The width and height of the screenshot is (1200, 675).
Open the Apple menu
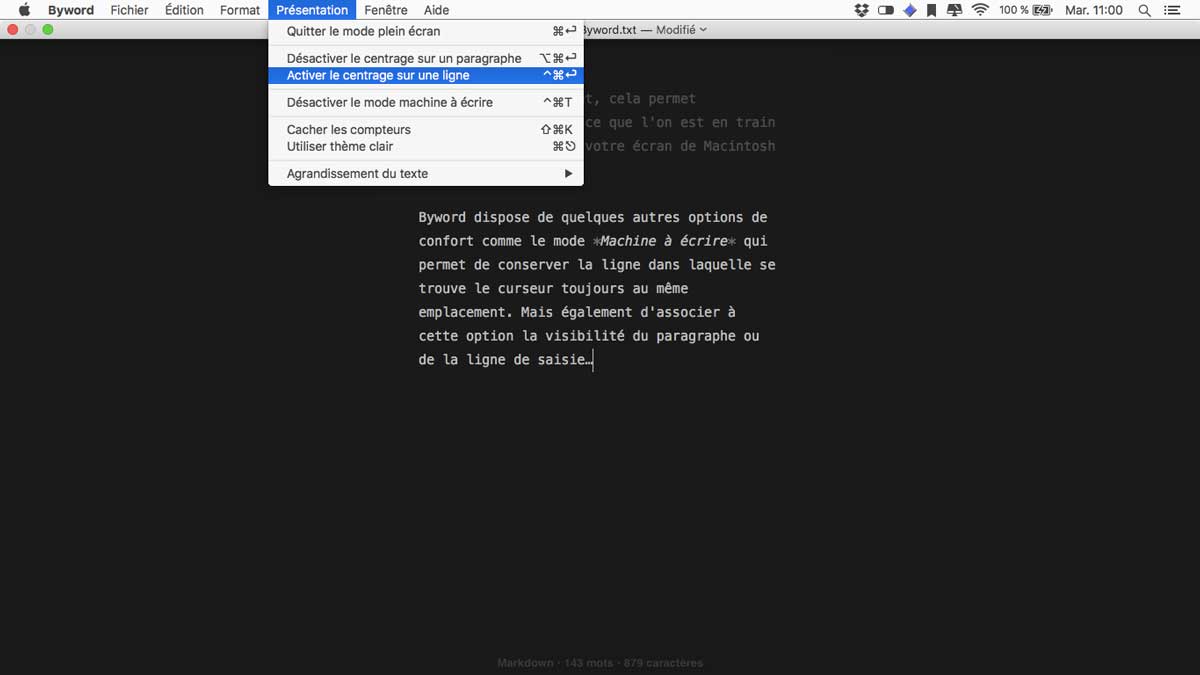click(24, 10)
